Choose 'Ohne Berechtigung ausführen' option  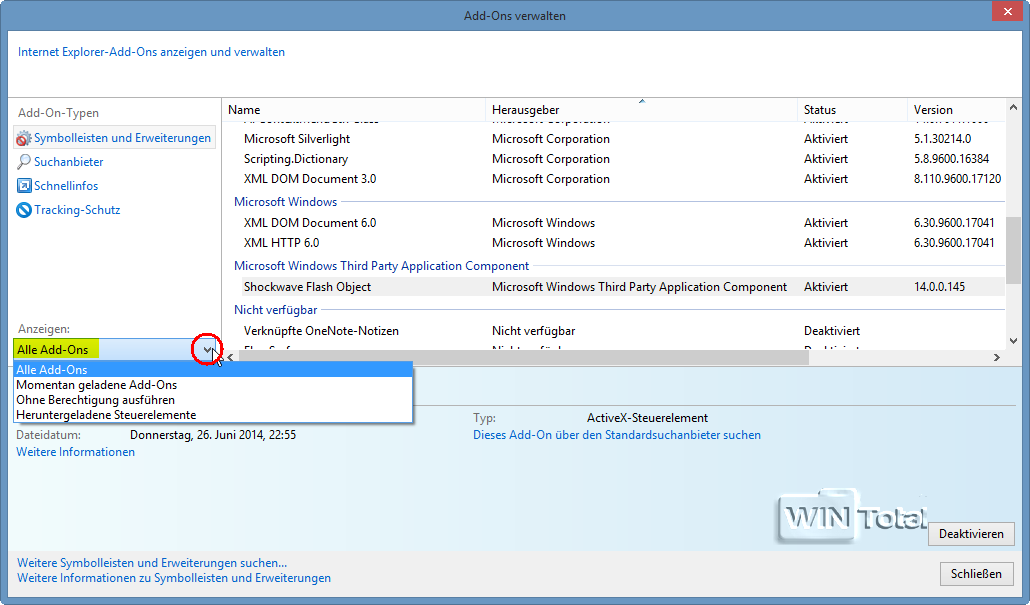[213, 400]
